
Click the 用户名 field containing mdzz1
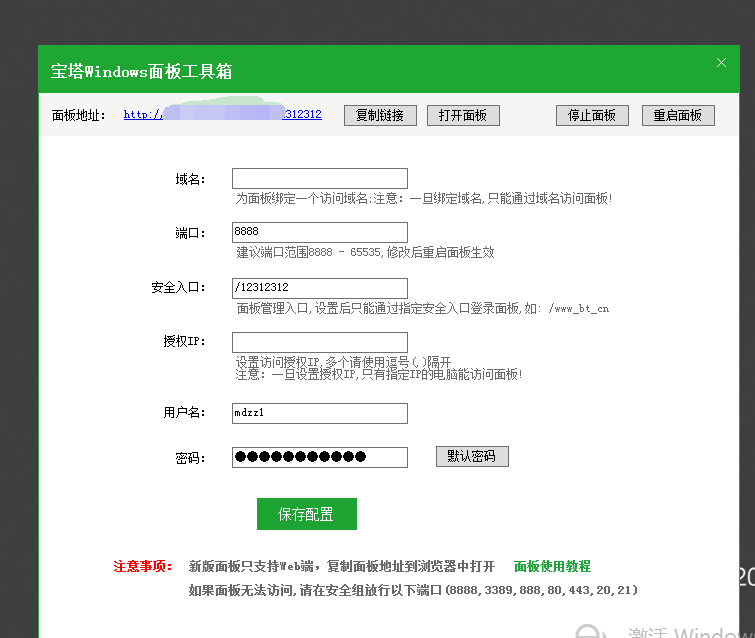tap(320, 413)
